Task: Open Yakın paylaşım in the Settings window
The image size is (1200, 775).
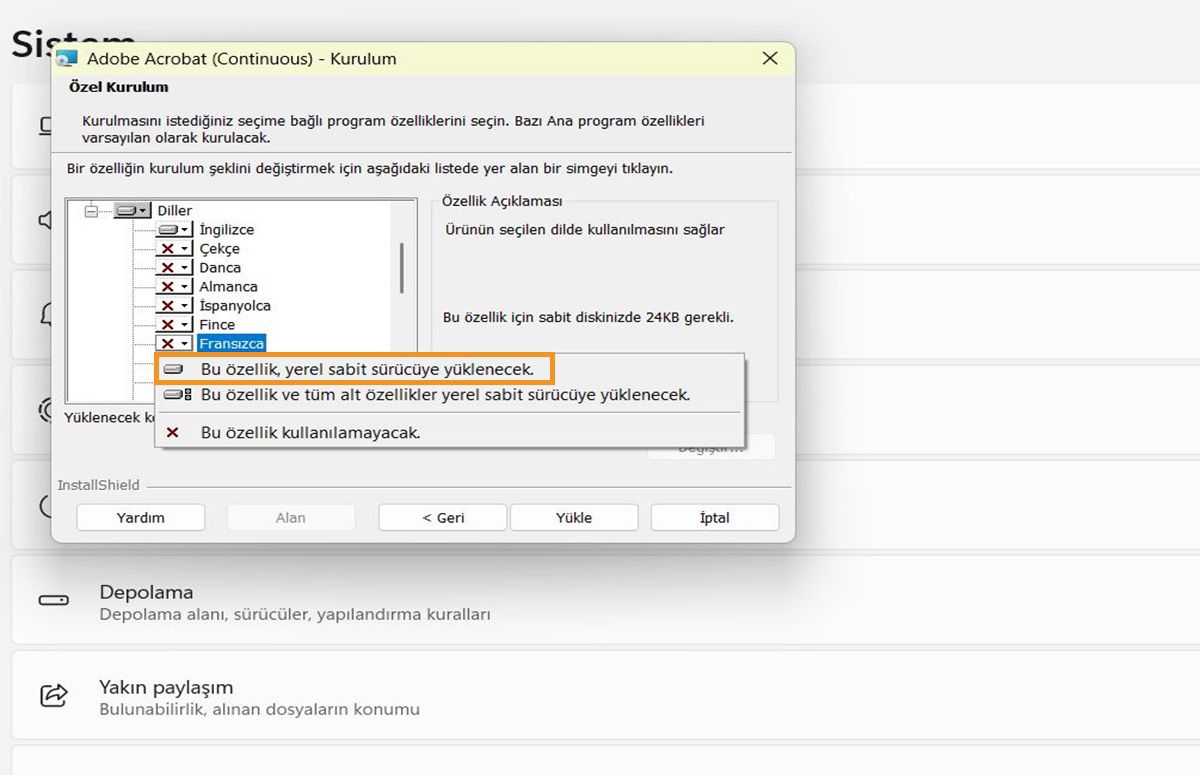Action: pyautogui.click(x=606, y=697)
